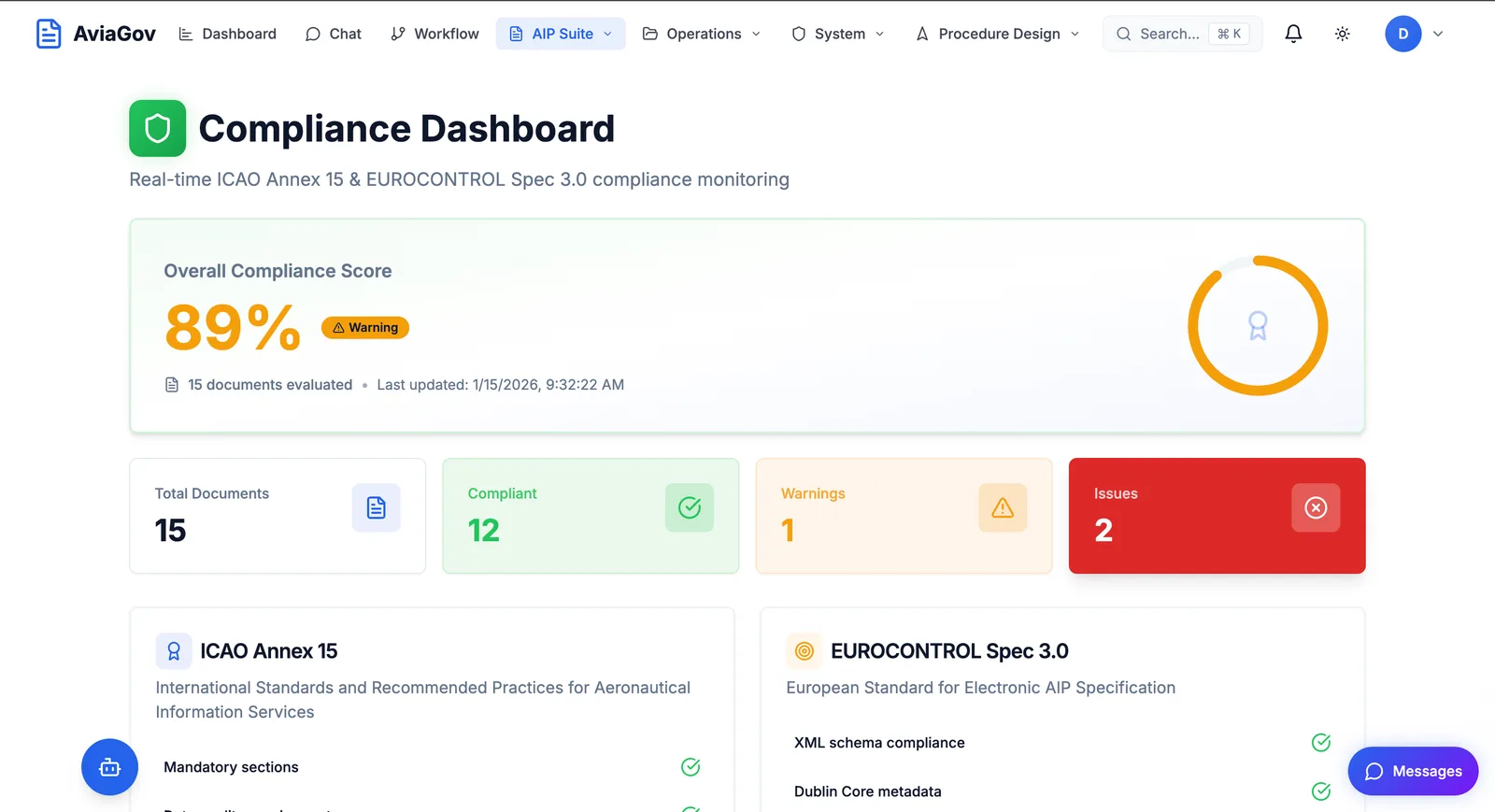The width and height of the screenshot is (1495, 812).
Task: Click the Mandatory sections check mark
Action: (691, 767)
